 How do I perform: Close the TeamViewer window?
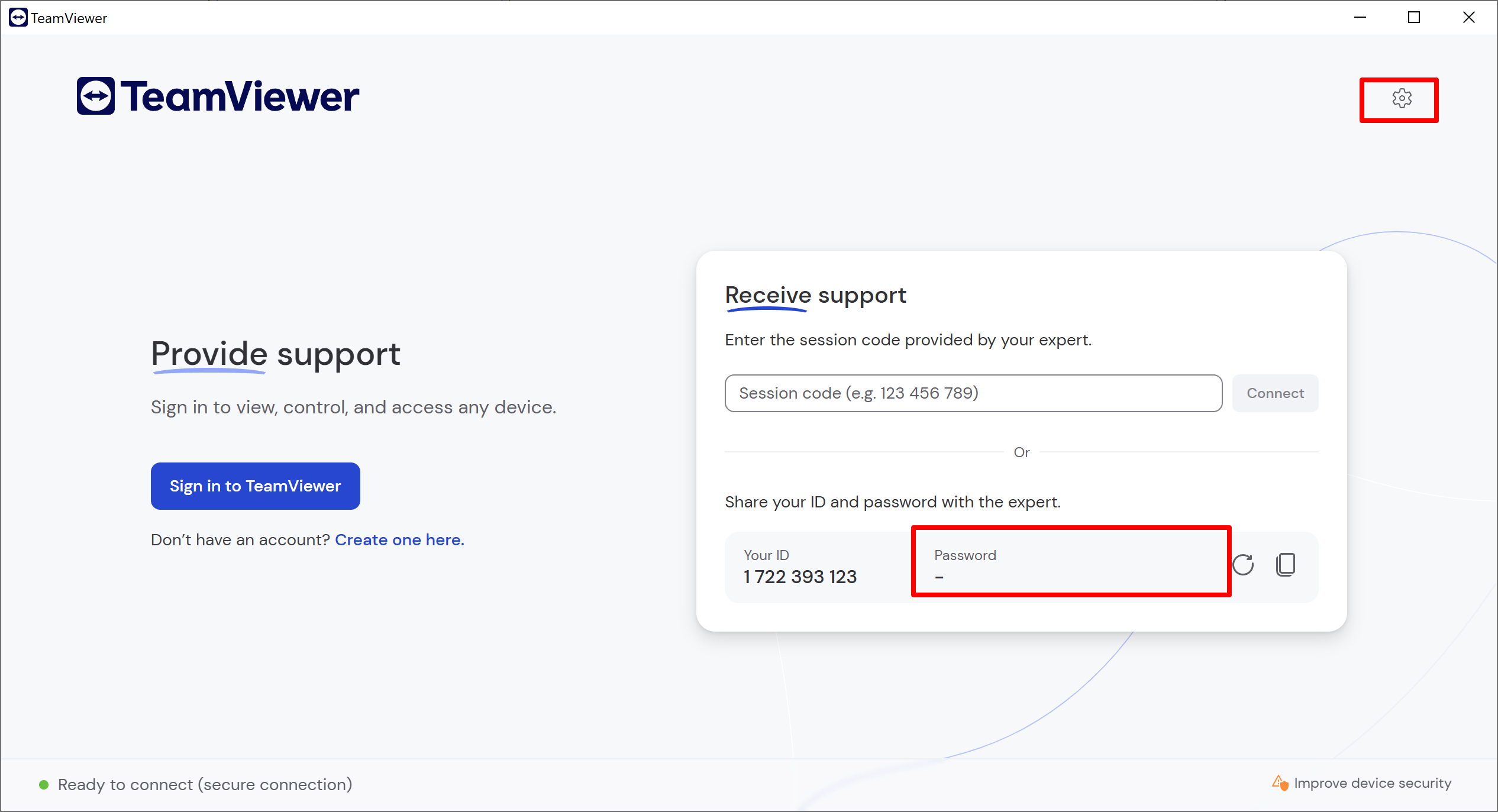pyautogui.click(x=1468, y=18)
